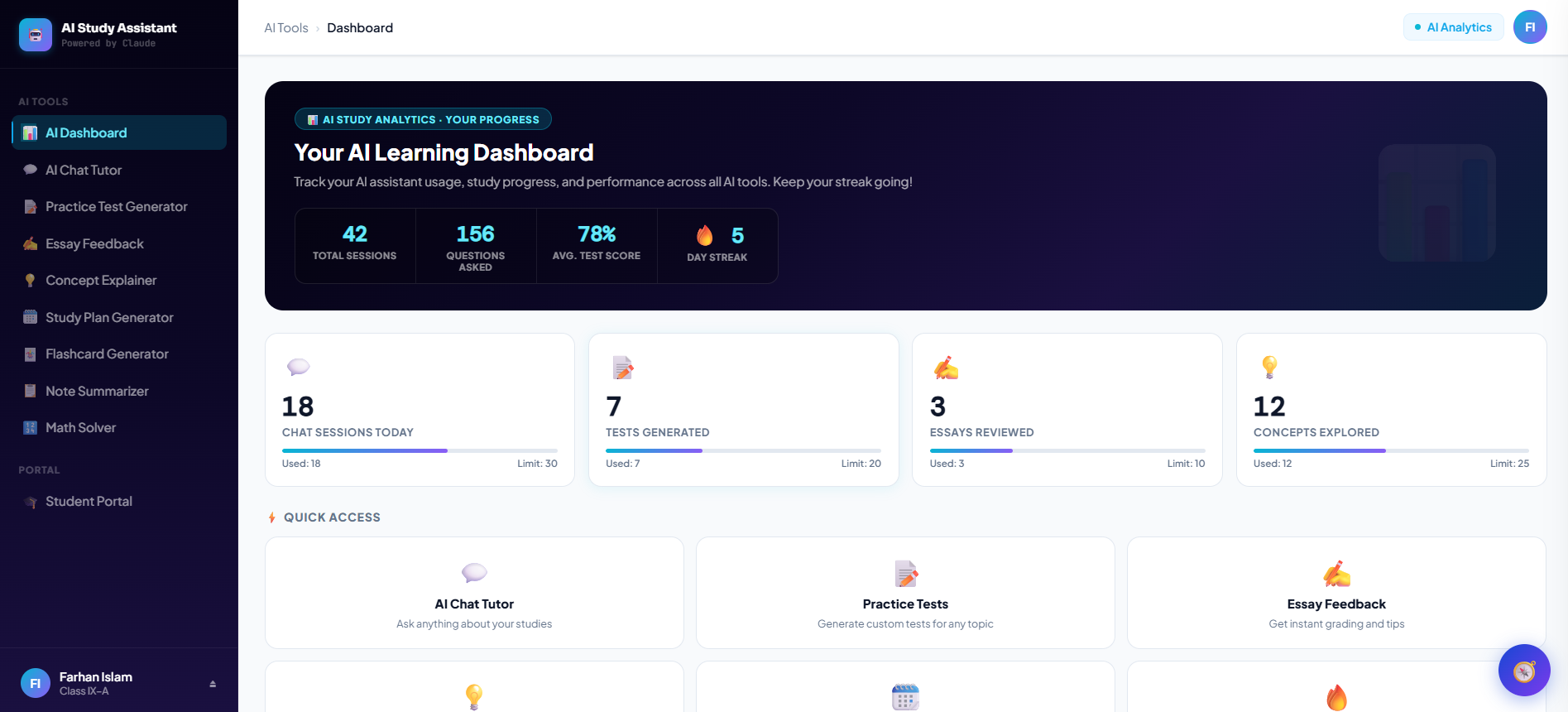The height and width of the screenshot is (712, 1568).
Task: Click the day streak flame icon
Action: [705, 236]
